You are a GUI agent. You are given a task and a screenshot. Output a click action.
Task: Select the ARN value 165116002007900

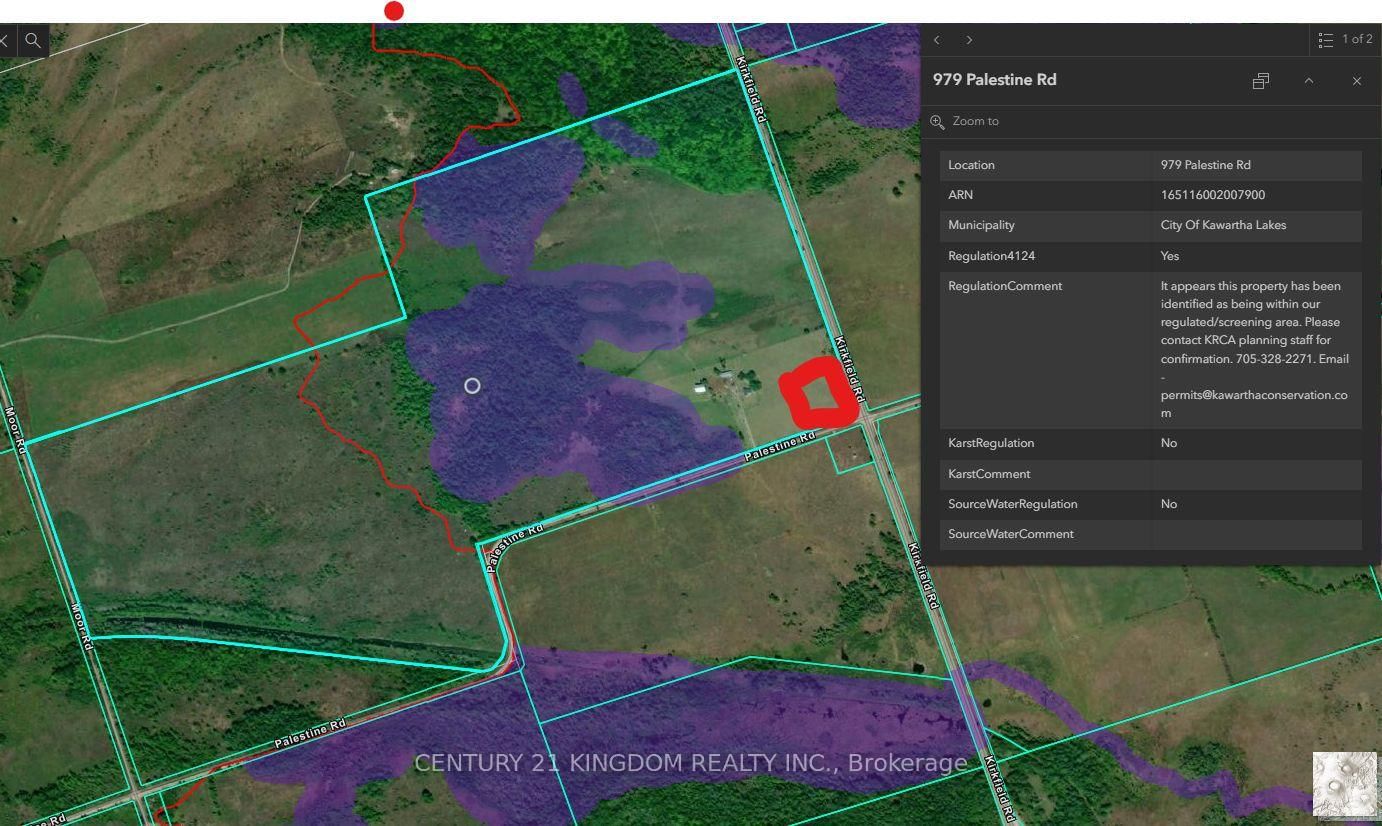point(1212,195)
